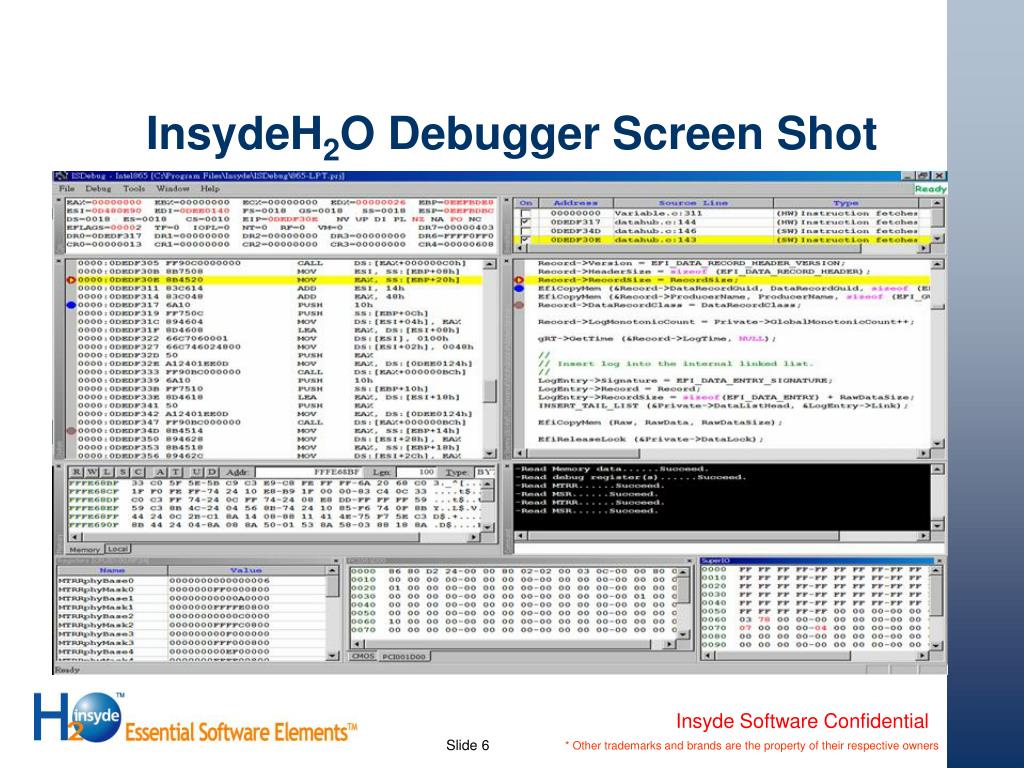Viewport: 1024px width, 768px height.
Task: Click the U button in memory toolbar
Action: point(195,472)
